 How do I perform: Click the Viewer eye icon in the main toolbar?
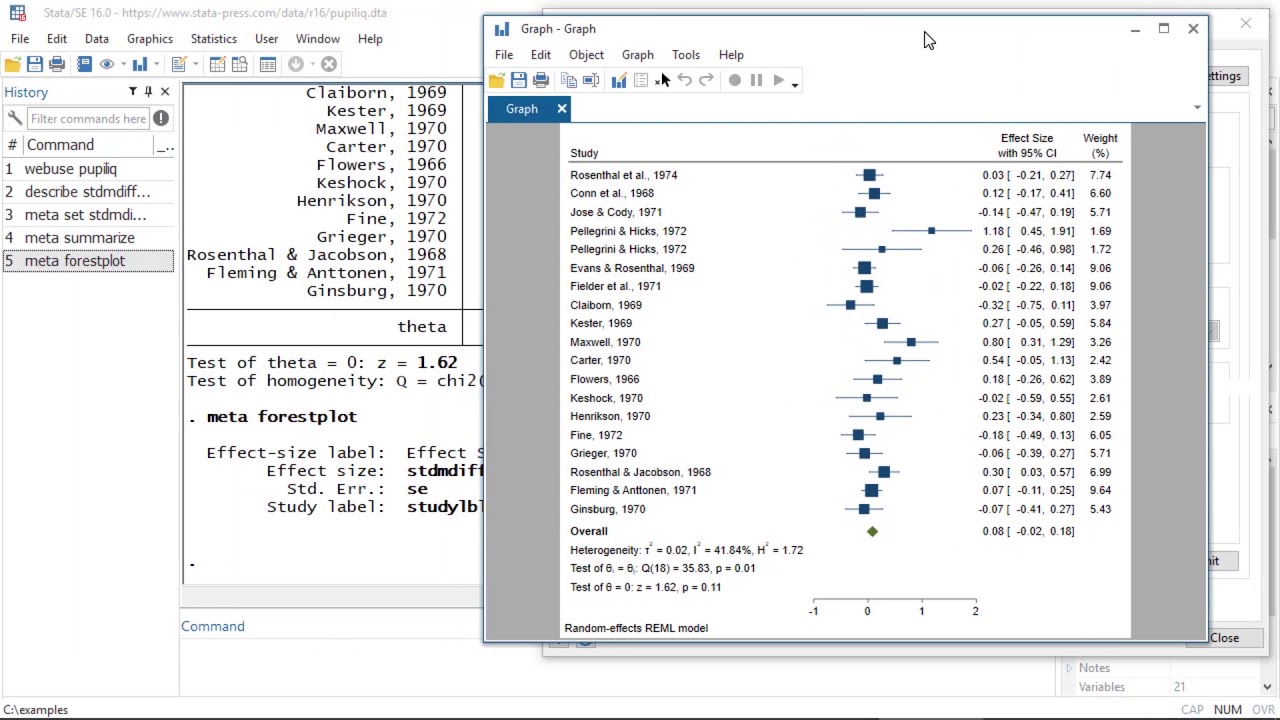(107, 64)
